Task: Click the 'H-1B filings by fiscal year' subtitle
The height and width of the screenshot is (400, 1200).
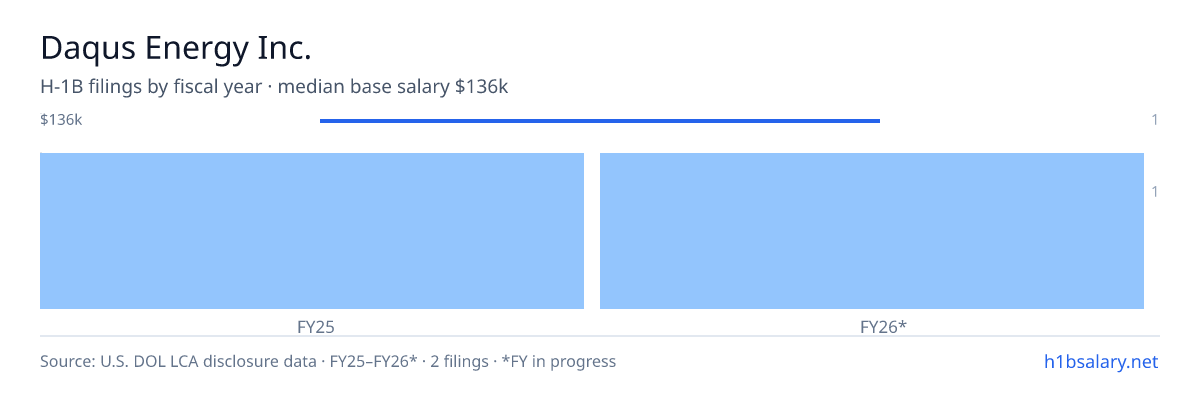Action: [150, 87]
